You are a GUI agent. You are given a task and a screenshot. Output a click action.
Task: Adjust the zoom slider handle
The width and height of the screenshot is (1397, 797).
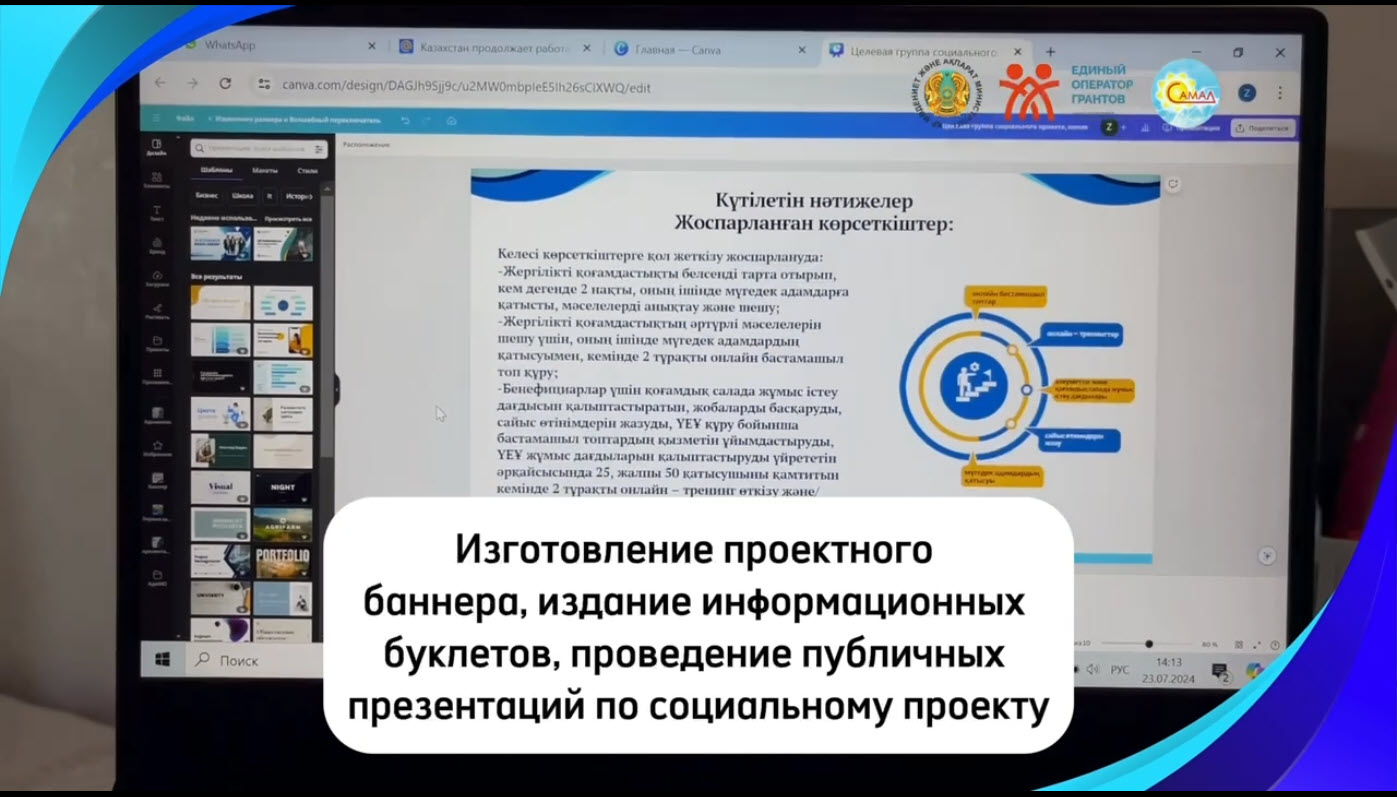(1148, 644)
